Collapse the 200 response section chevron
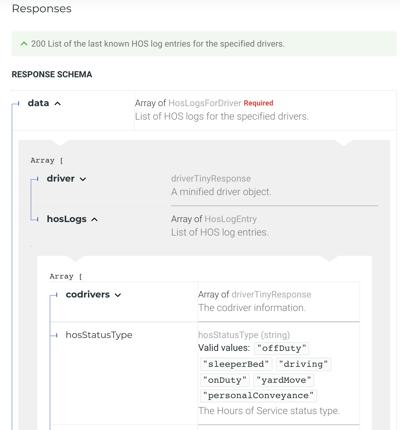The image size is (400, 430). pyautogui.click(x=24, y=44)
